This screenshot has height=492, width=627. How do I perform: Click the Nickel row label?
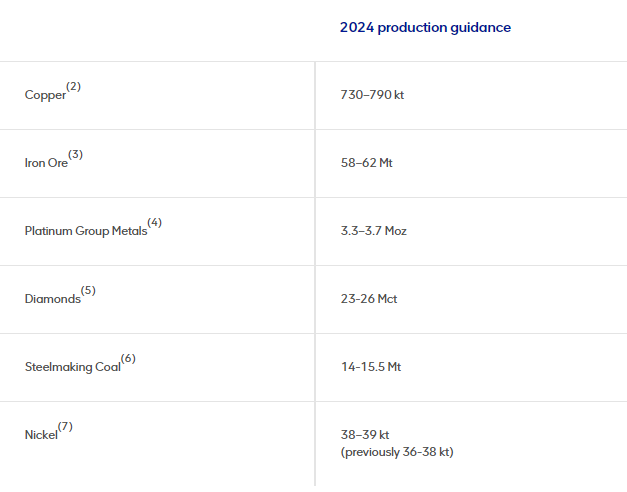coord(41,435)
